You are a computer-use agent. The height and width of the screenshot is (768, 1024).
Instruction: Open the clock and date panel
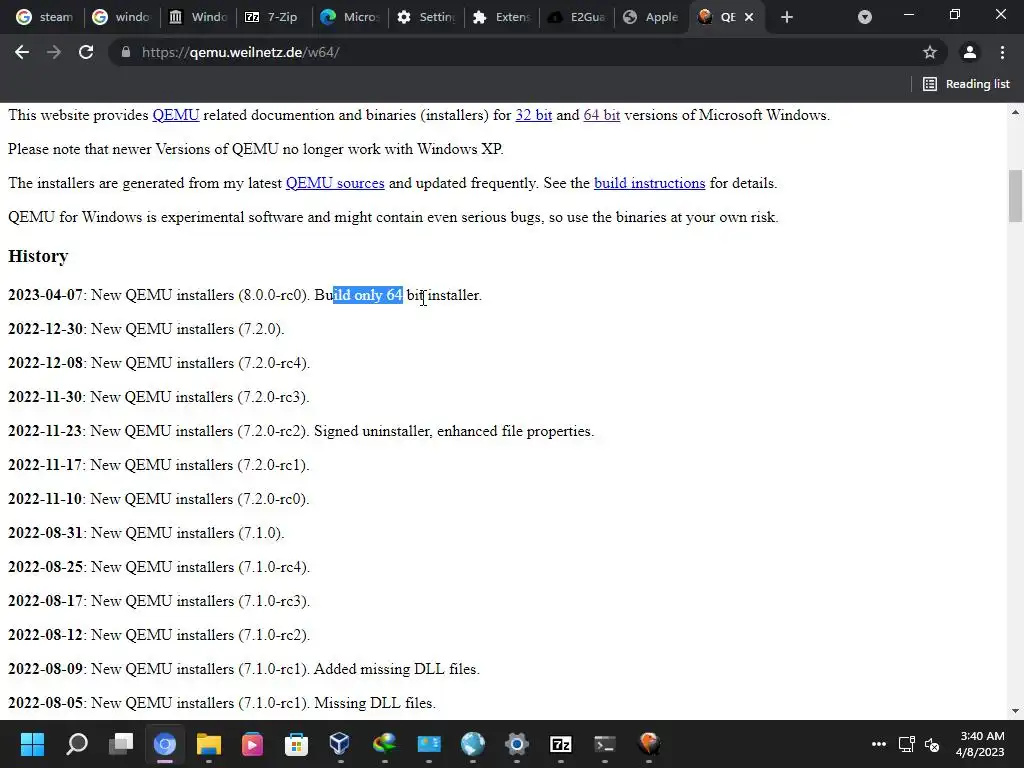(982, 744)
